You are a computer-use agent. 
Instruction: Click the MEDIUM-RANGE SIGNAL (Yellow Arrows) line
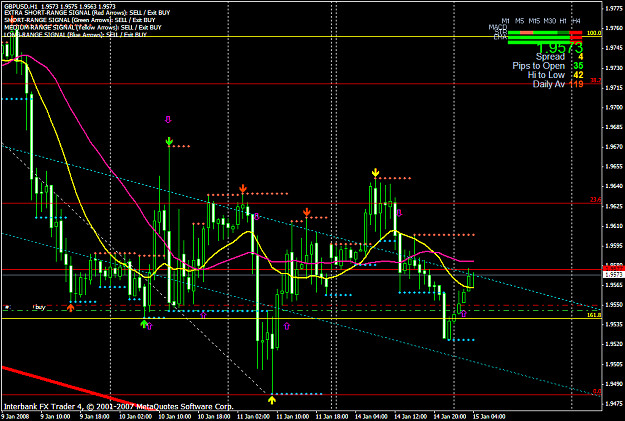click(83, 27)
